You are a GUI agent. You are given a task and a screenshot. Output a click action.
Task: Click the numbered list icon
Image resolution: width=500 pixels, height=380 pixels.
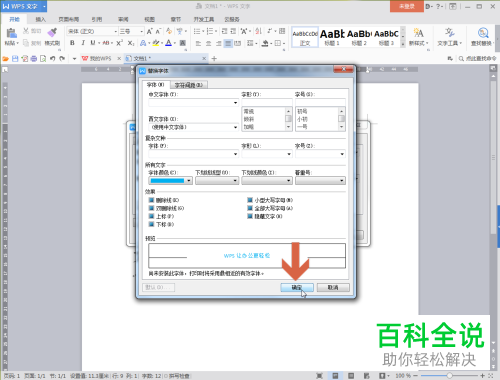pos(210,31)
